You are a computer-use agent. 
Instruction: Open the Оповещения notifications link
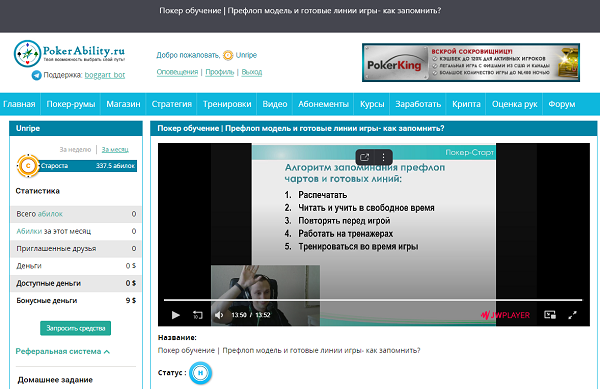coord(177,72)
